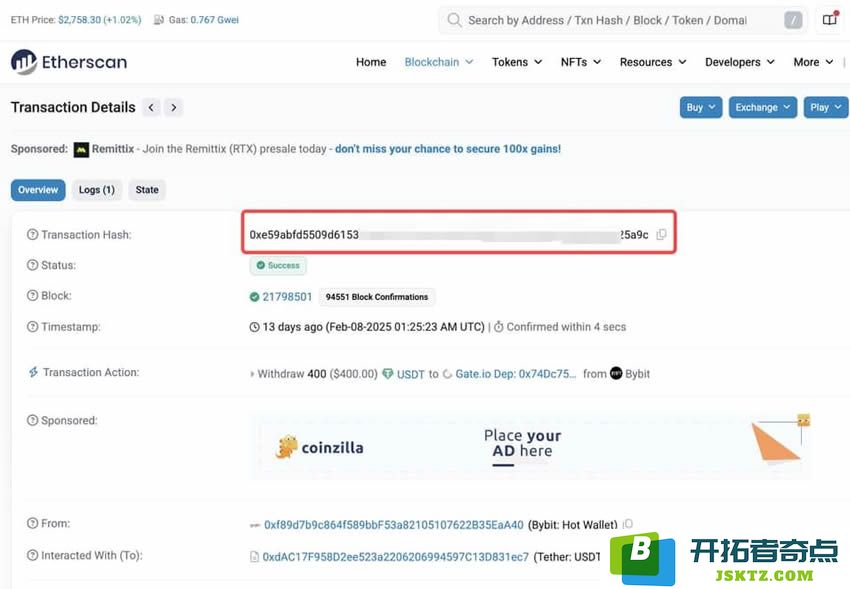The height and width of the screenshot is (589, 850).
Task: Click the slash shortcut key icon
Action: pos(793,21)
